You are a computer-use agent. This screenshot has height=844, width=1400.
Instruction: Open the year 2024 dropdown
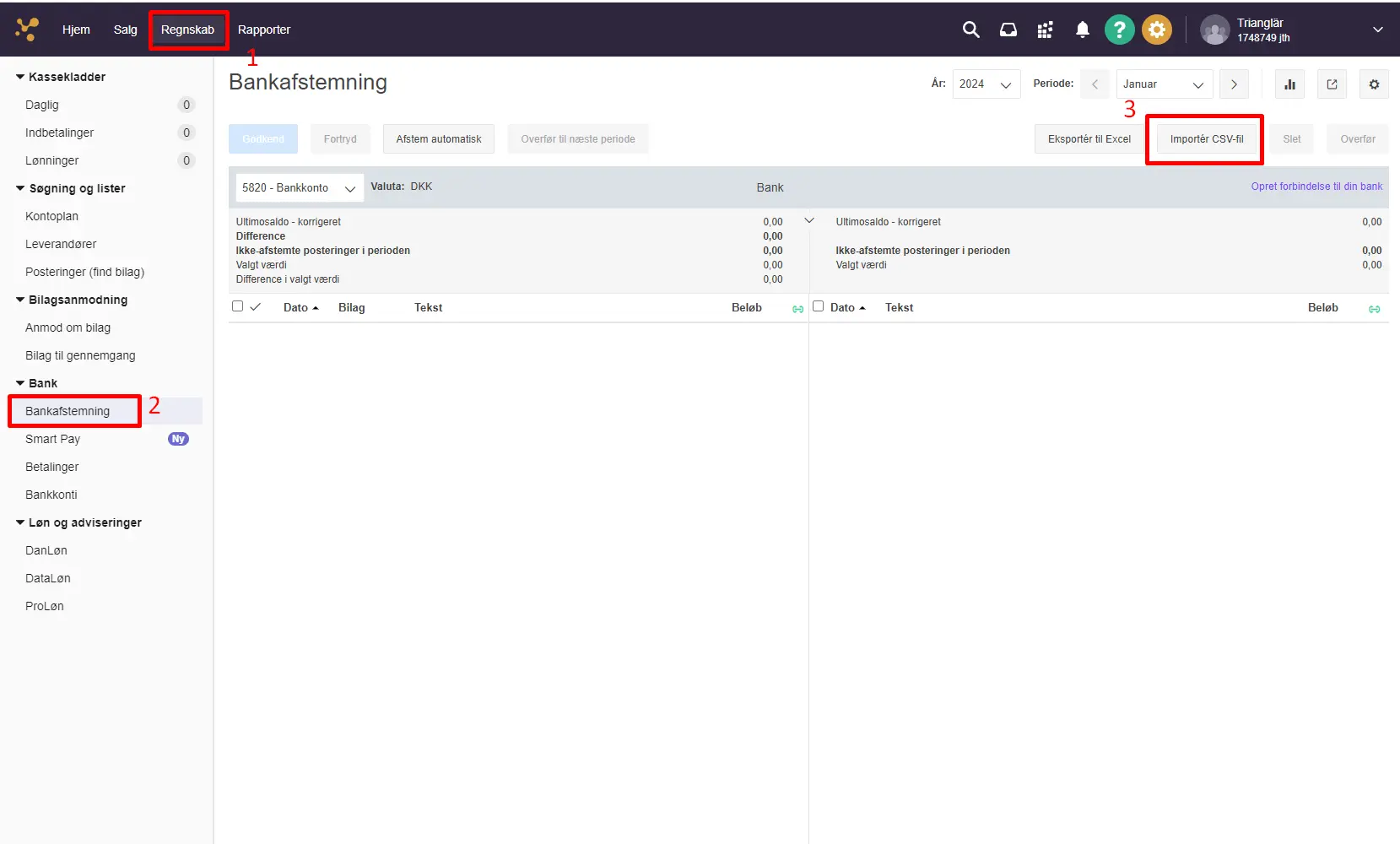coord(986,84)
